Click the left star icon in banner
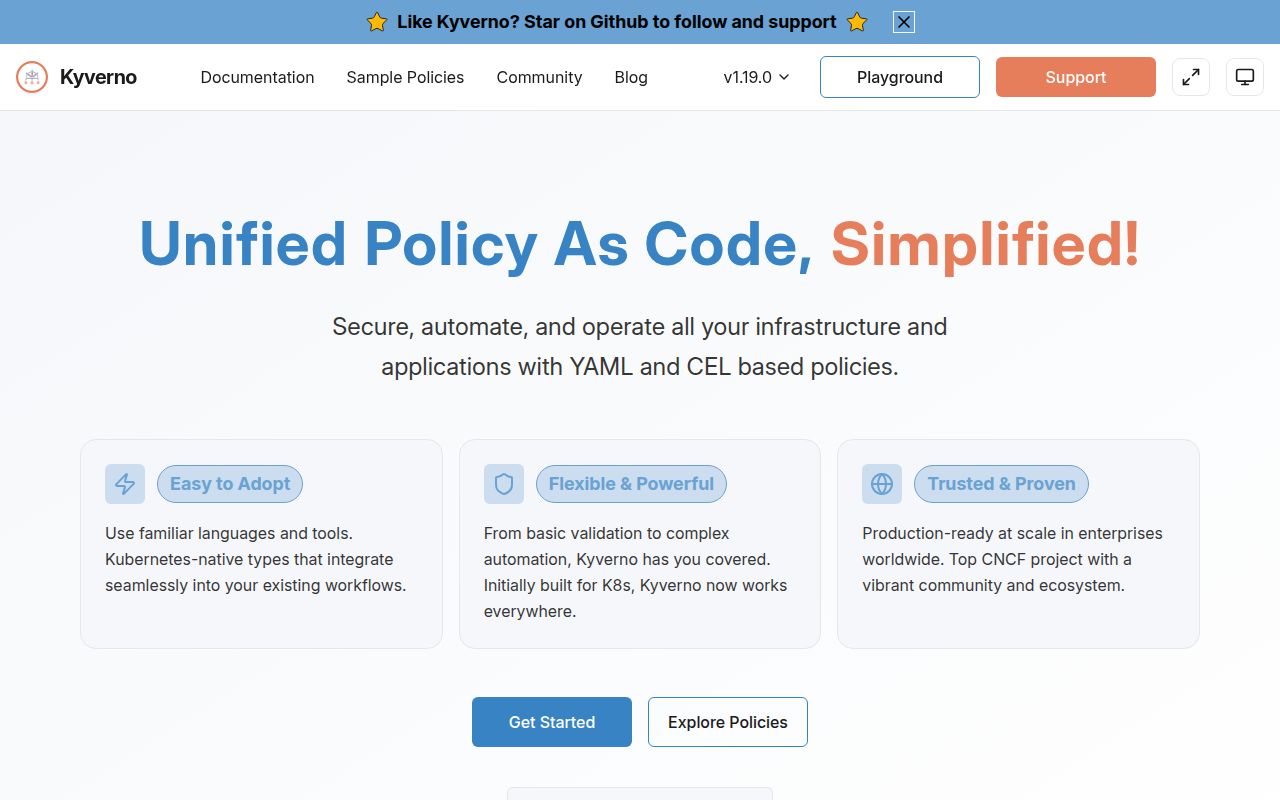Viewport: 1280px width, 800px height. [377, 22]
